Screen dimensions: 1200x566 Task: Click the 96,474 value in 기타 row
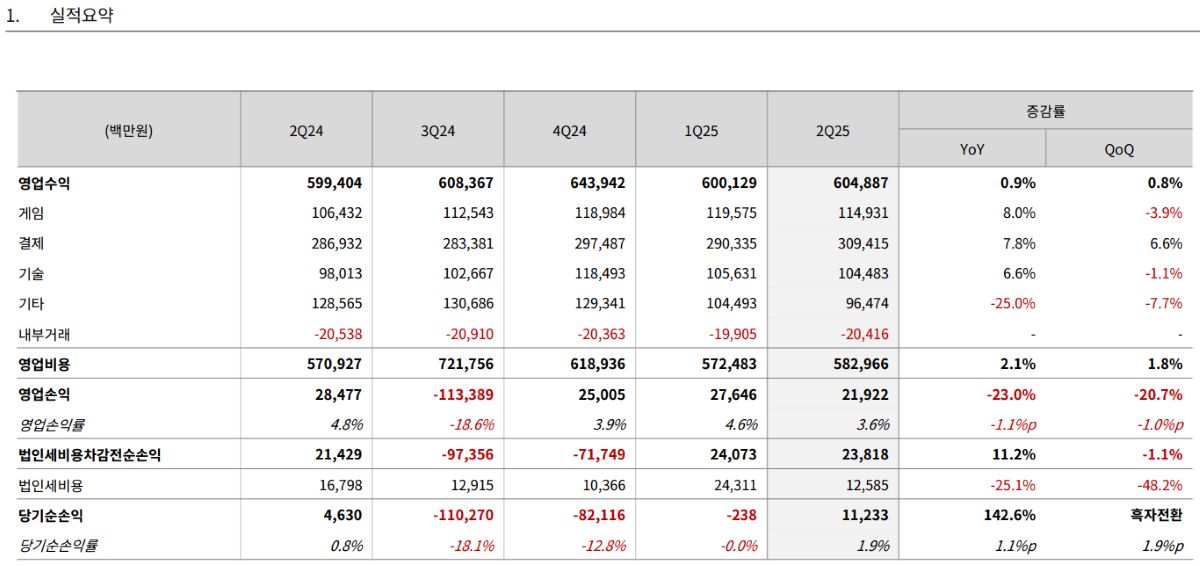[867, 303]
